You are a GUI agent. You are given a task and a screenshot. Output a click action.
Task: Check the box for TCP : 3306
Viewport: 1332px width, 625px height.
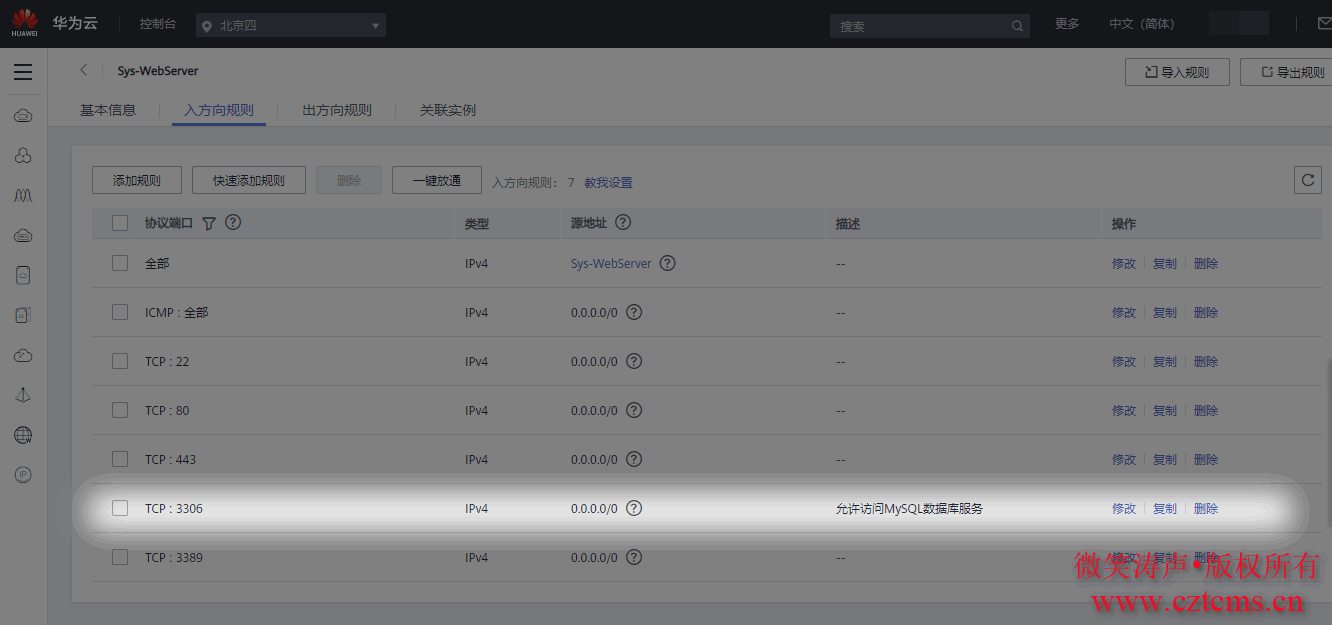[x=120, y=508]
